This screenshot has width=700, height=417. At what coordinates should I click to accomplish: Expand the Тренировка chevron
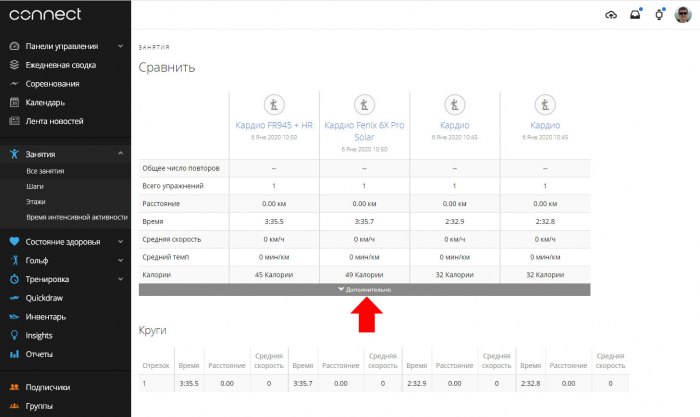click(121, 279)
